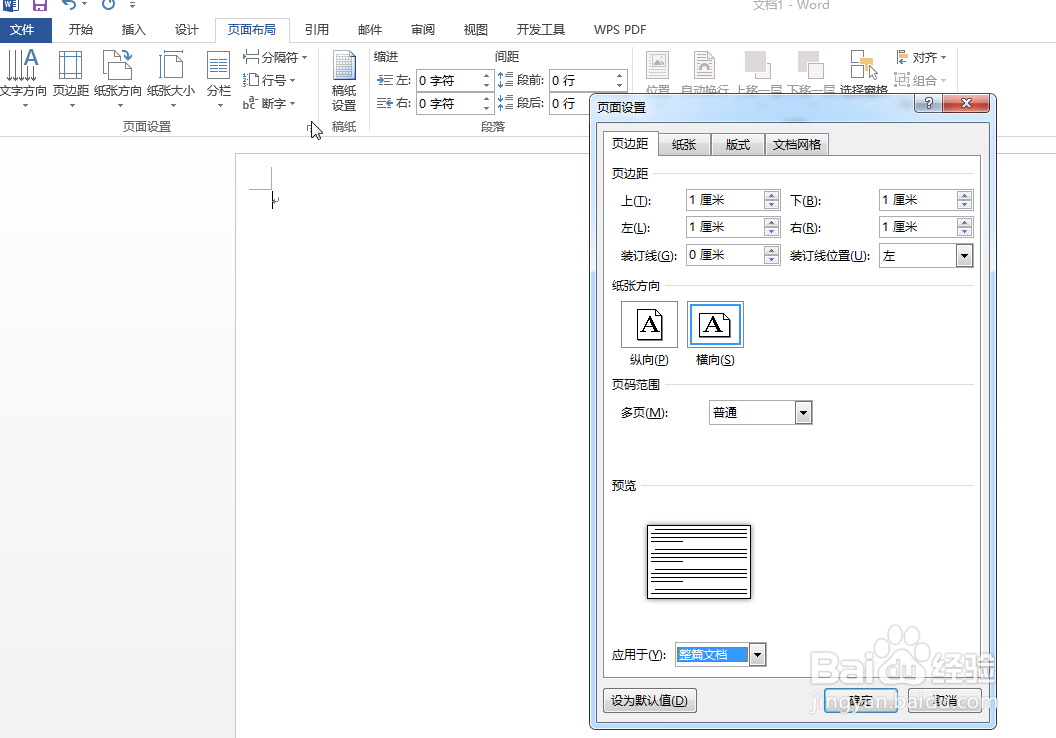Switch to the 开始 Home ribbon tab
The image size is (1056, 738).
pyautogui.click(x=81, y=30)
